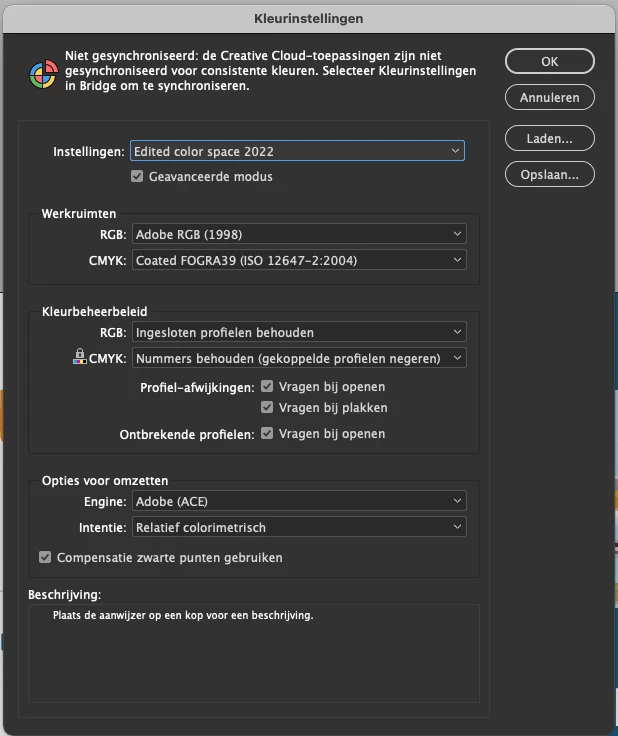618x736 pixels.
Task: Toggle Vragen bij plakken checkbox
Action: 267,407
